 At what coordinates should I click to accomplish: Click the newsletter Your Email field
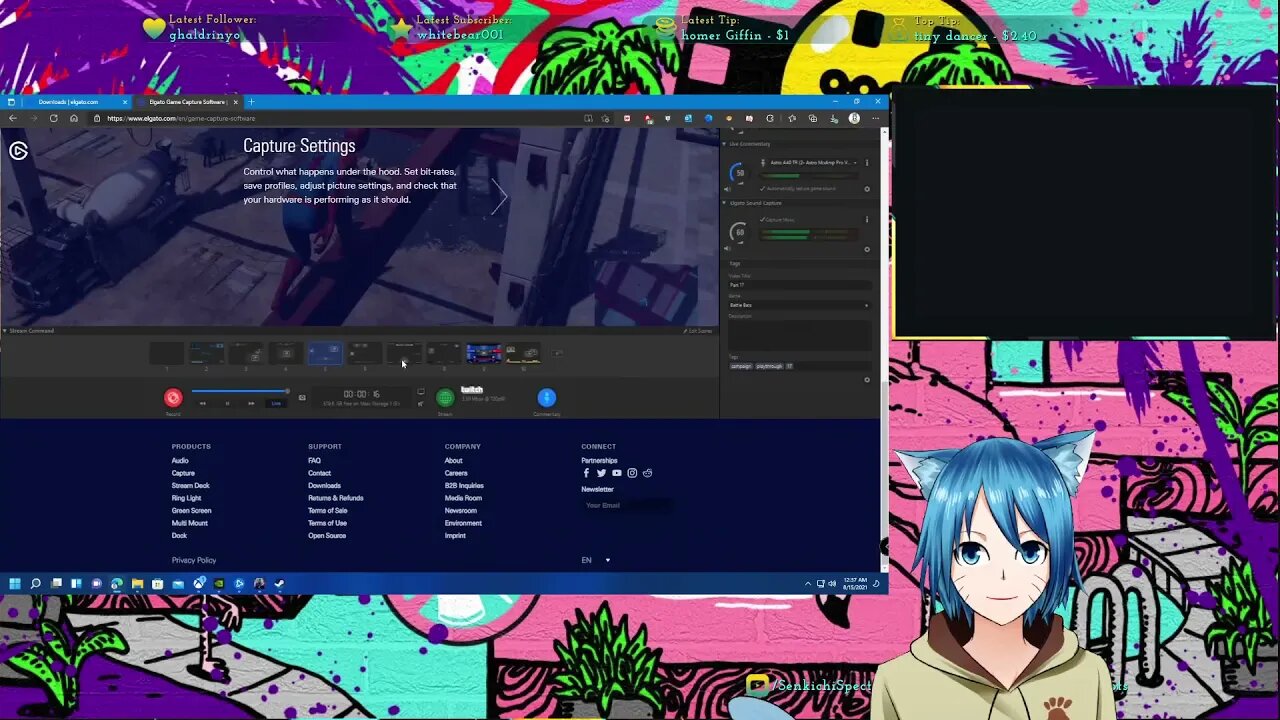[627, 505]
